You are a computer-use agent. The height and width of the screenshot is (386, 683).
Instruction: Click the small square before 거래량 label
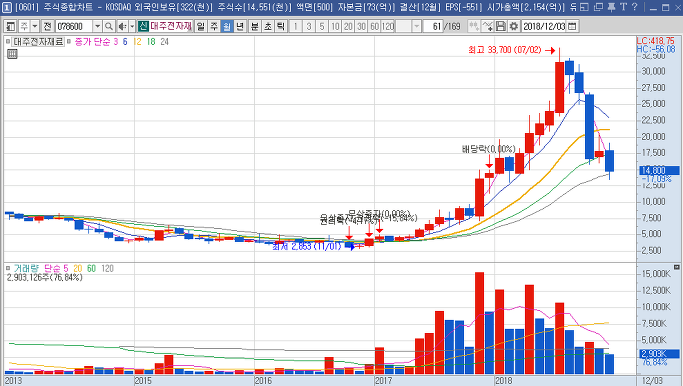point(8,268)
